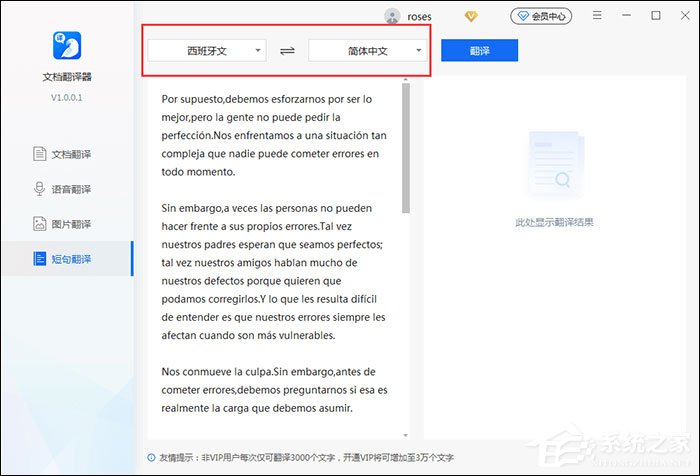This screenshot has width=700, height=476.
Task: Open the 西班牙文 source language dropdown
Action: (x=207, y=50)
